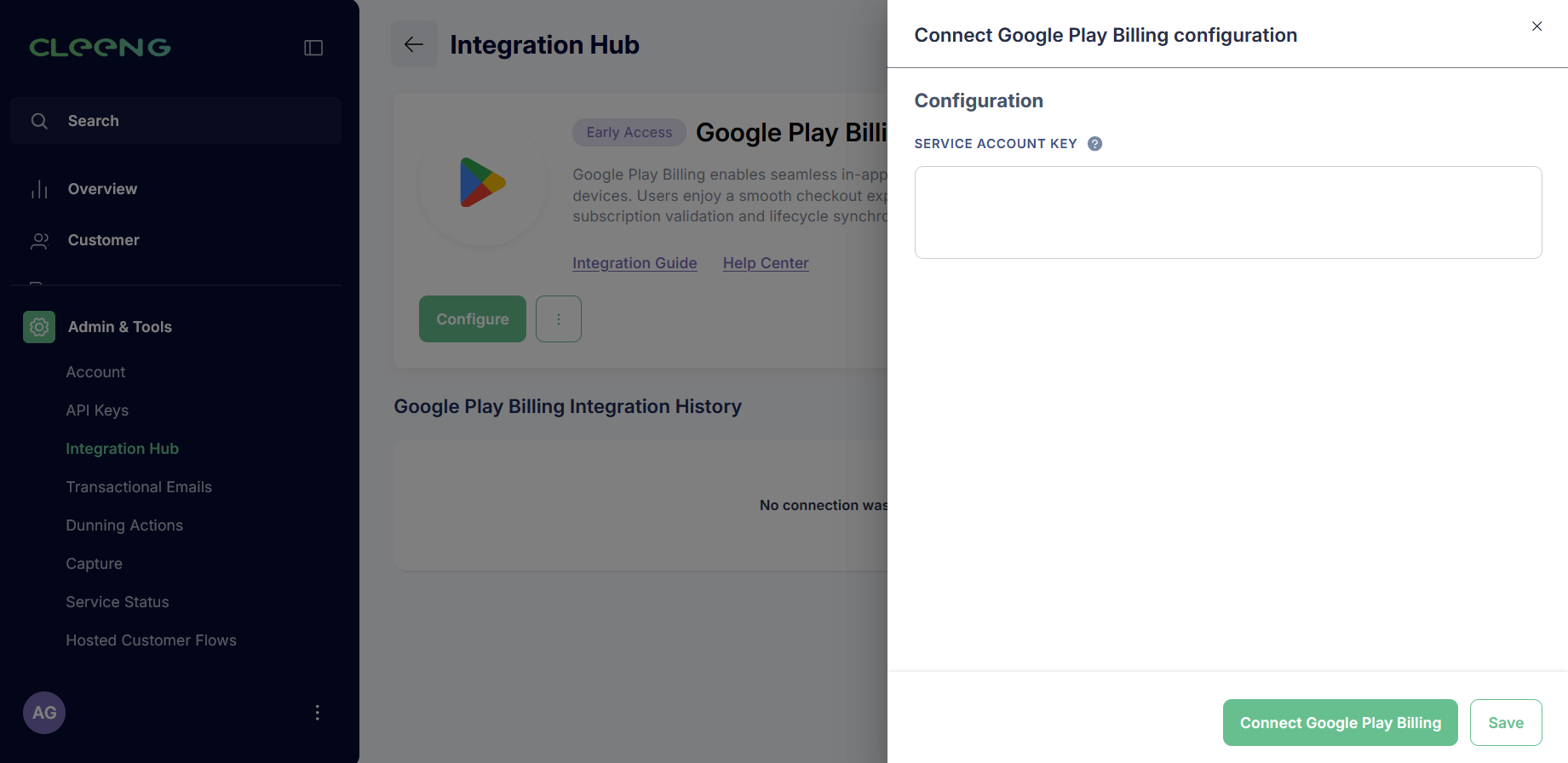This screenshot has width=1568, height=763.
Task: Click the Configure button
Action: click(x=473, y=319)
